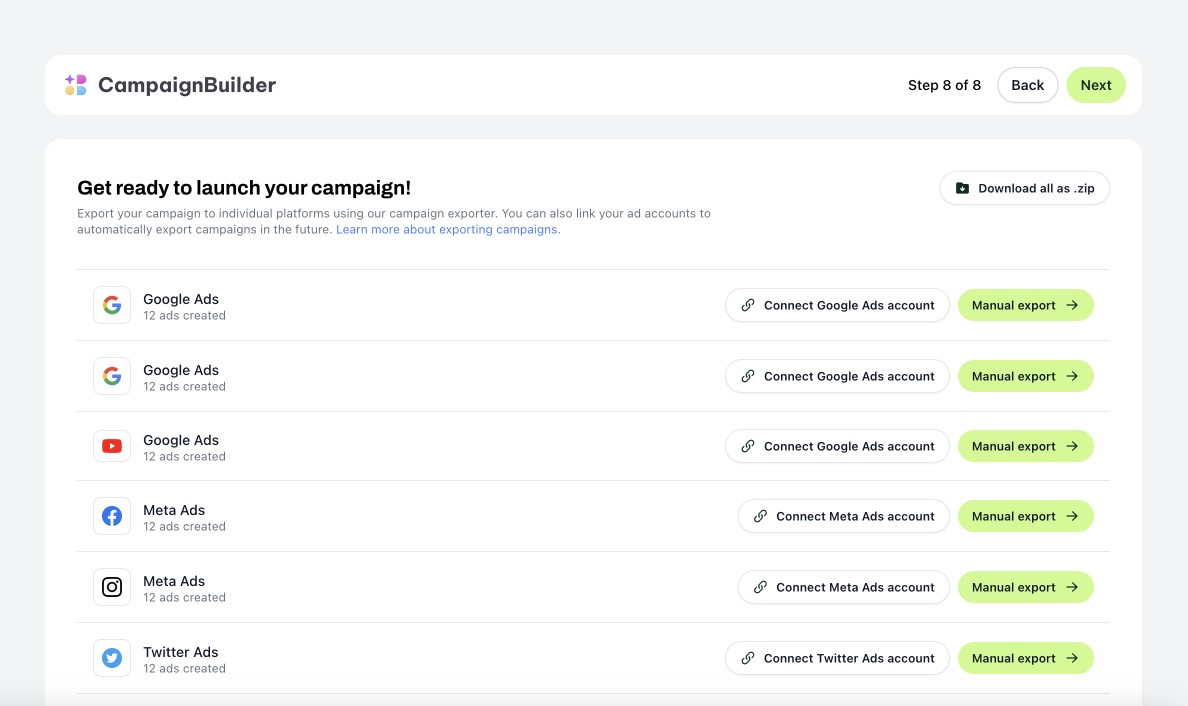
Task: Manually export the YouTube campaign
Action: [x=1026, y=446]
